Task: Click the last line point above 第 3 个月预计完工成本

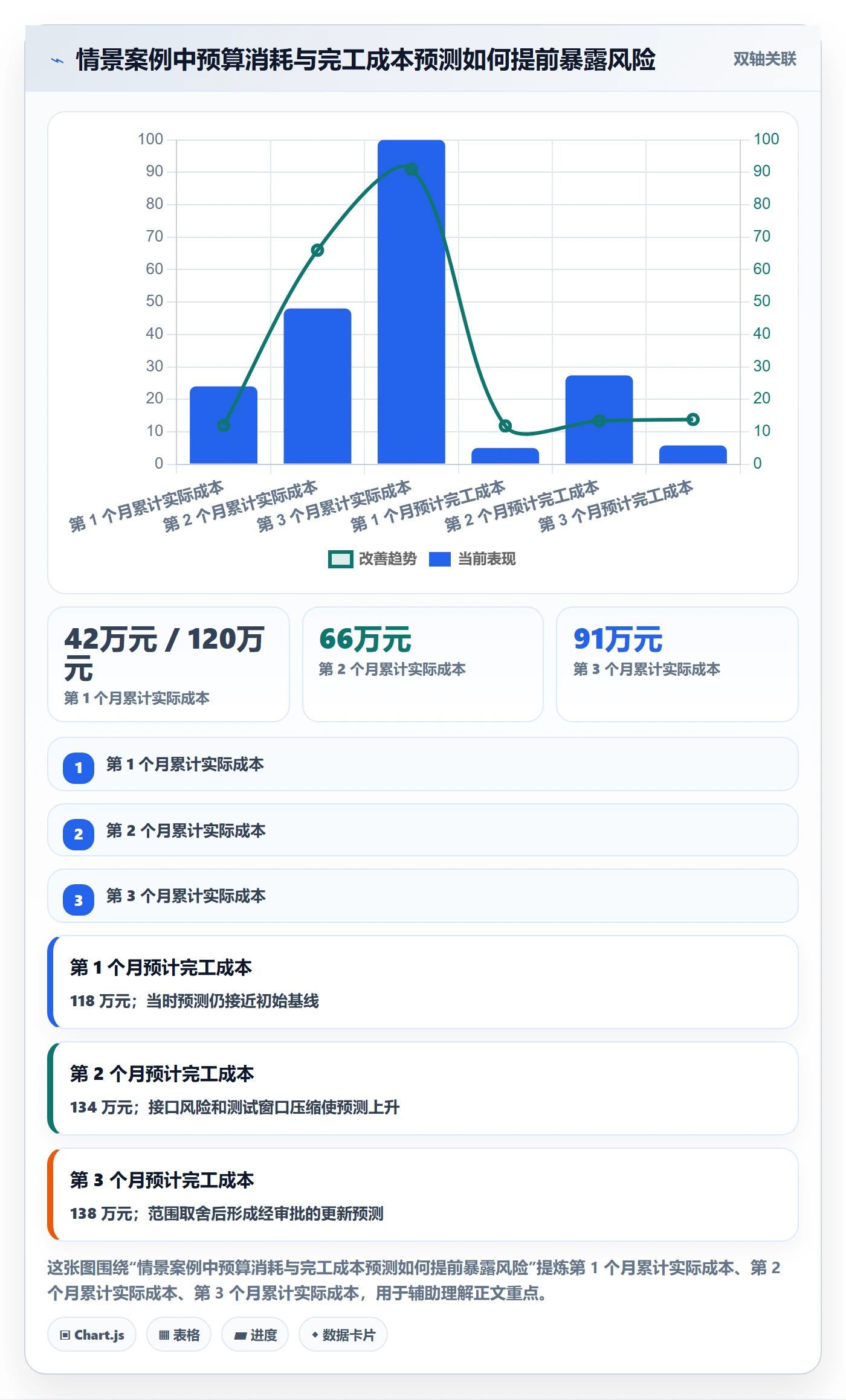Action: 693,419
